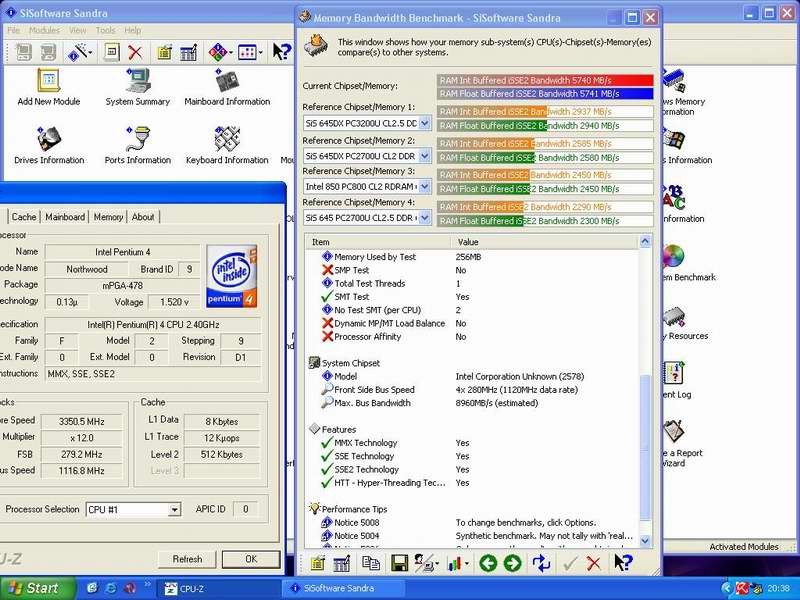This screenshot has height=600, width=800.
Task: Select the SMP Test row
Action: pyautogui.click(x=471, y=270)
